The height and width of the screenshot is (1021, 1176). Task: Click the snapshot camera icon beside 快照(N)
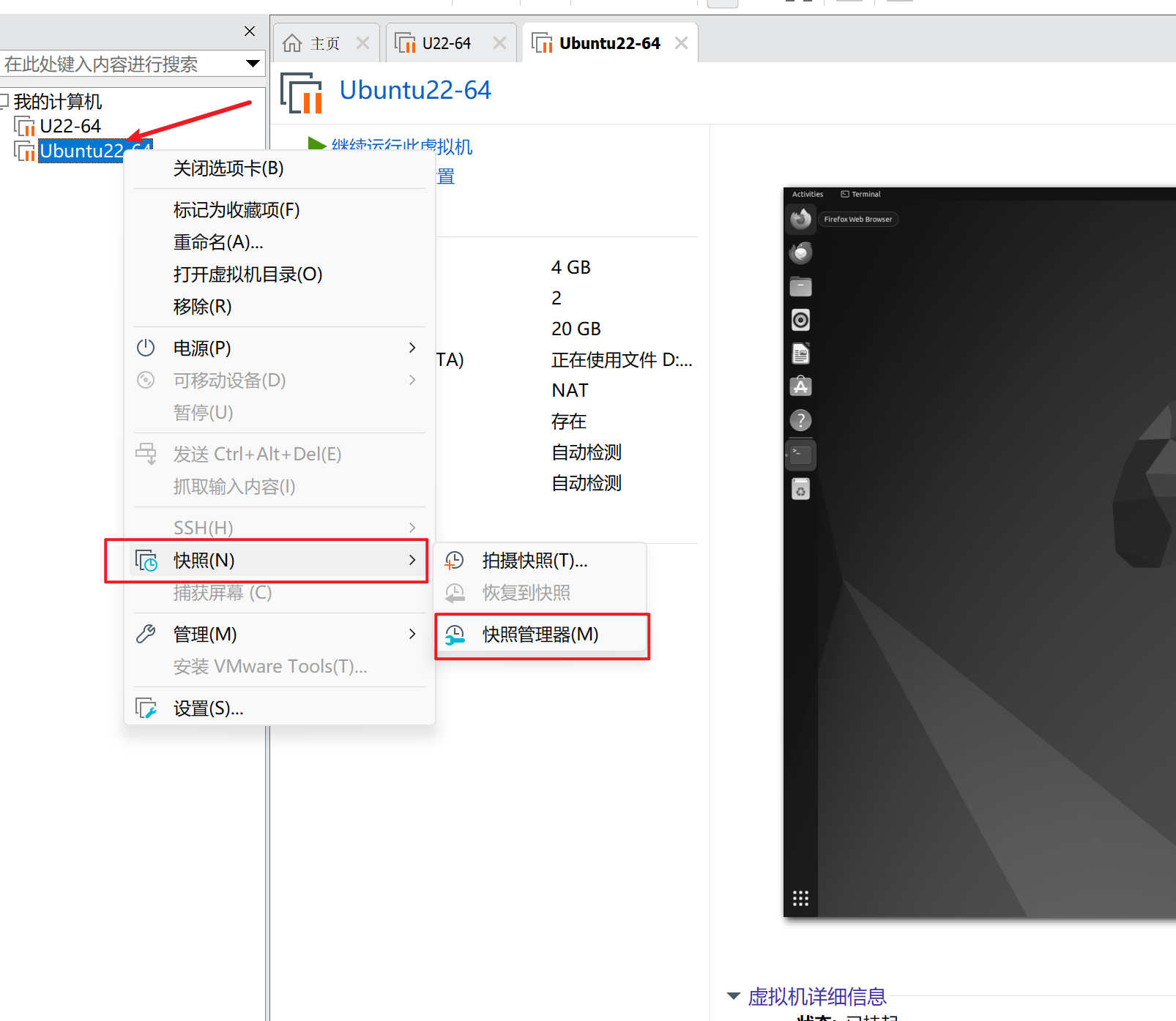tap(146, 560)
